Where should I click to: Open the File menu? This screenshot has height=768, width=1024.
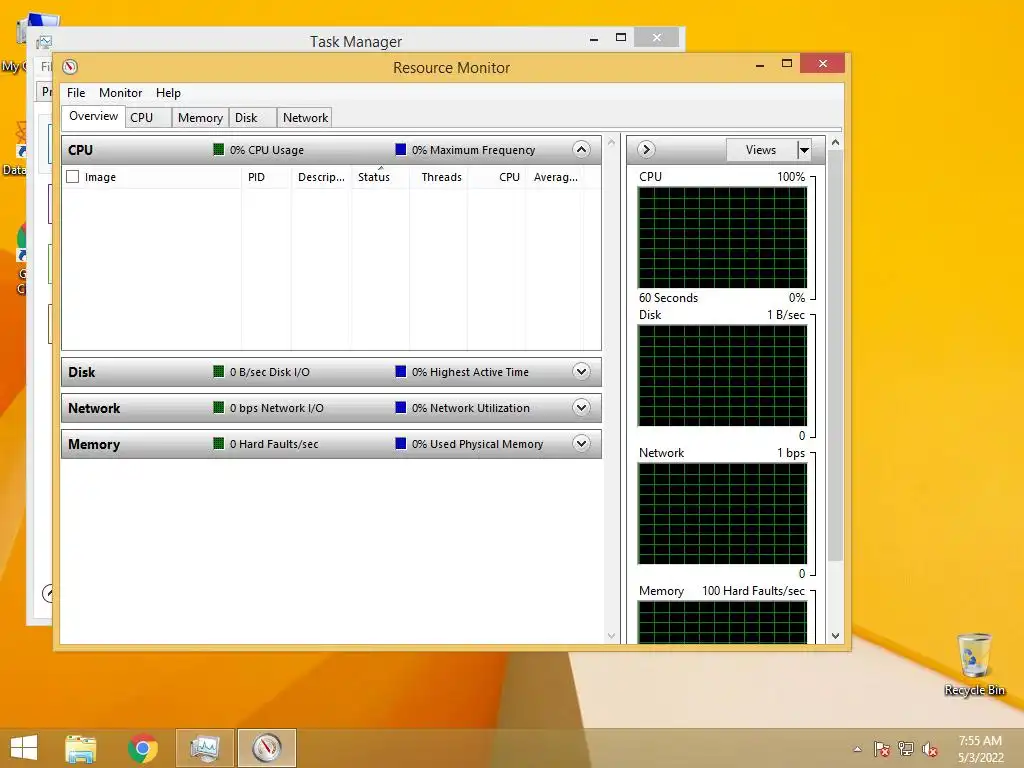[x=76, y=93]
